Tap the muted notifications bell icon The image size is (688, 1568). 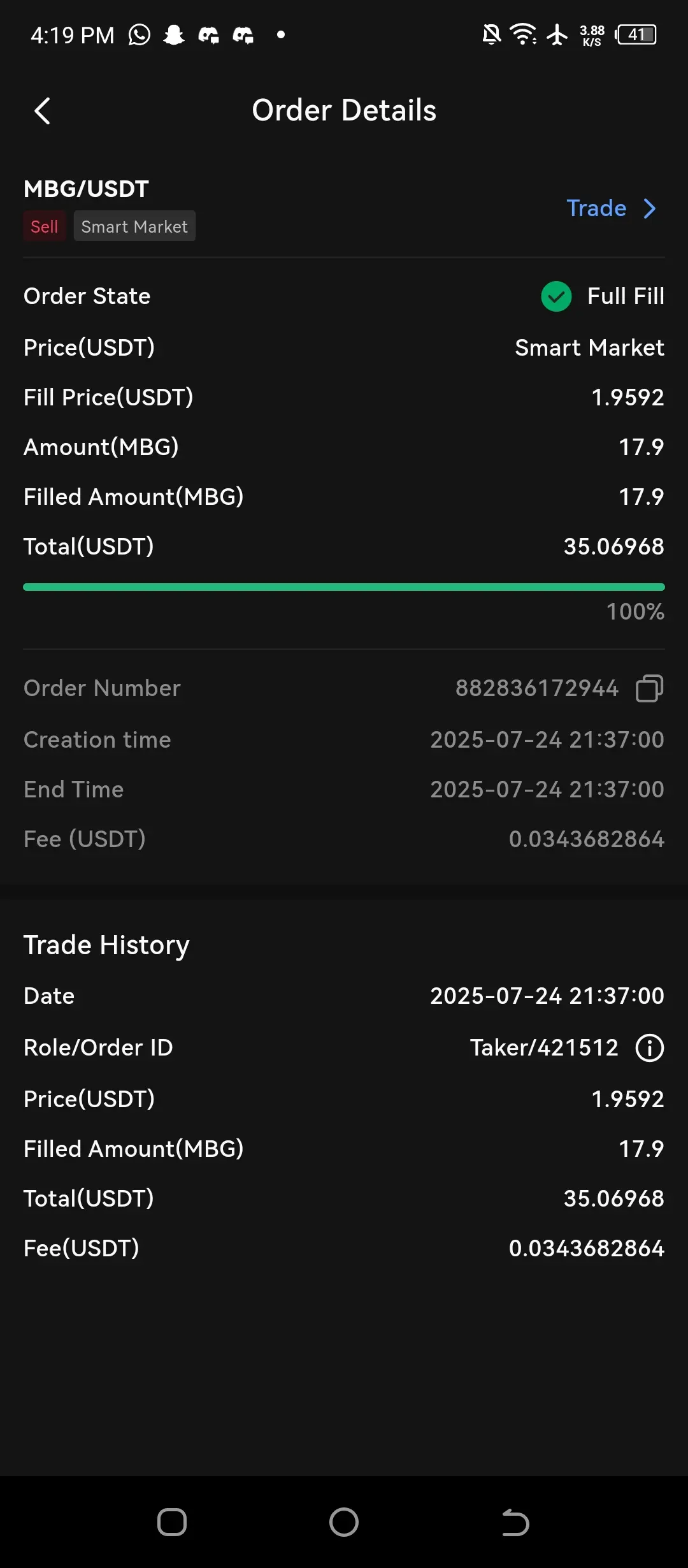(x=491, y=34)
